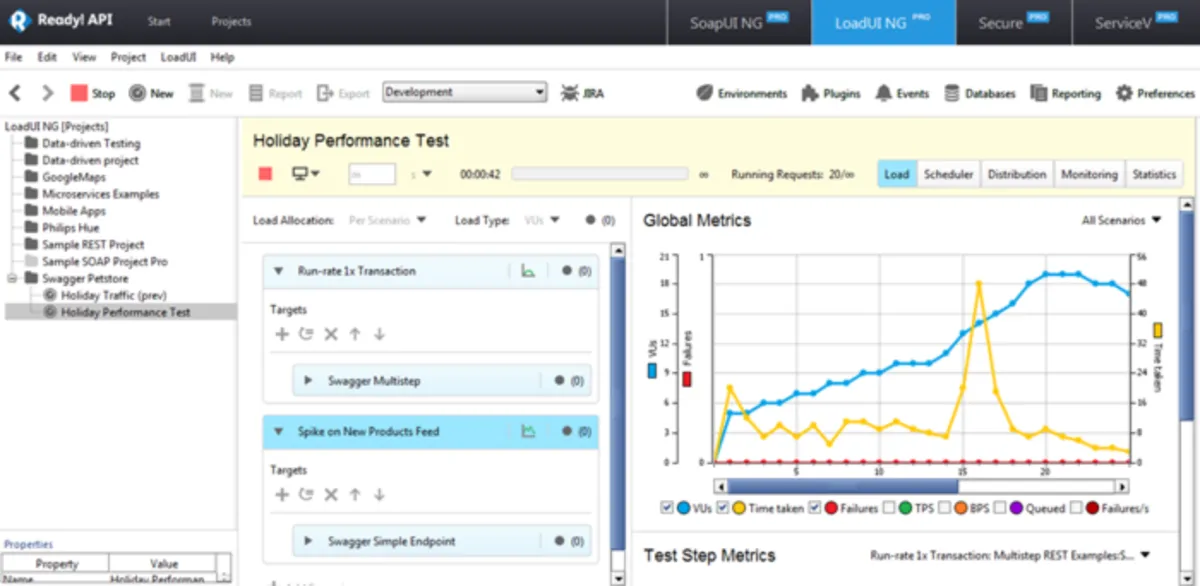Open the agent monitor dropdown icon
The height and width of the screenshot is (586, 1200).
click(x=305, y=174)
